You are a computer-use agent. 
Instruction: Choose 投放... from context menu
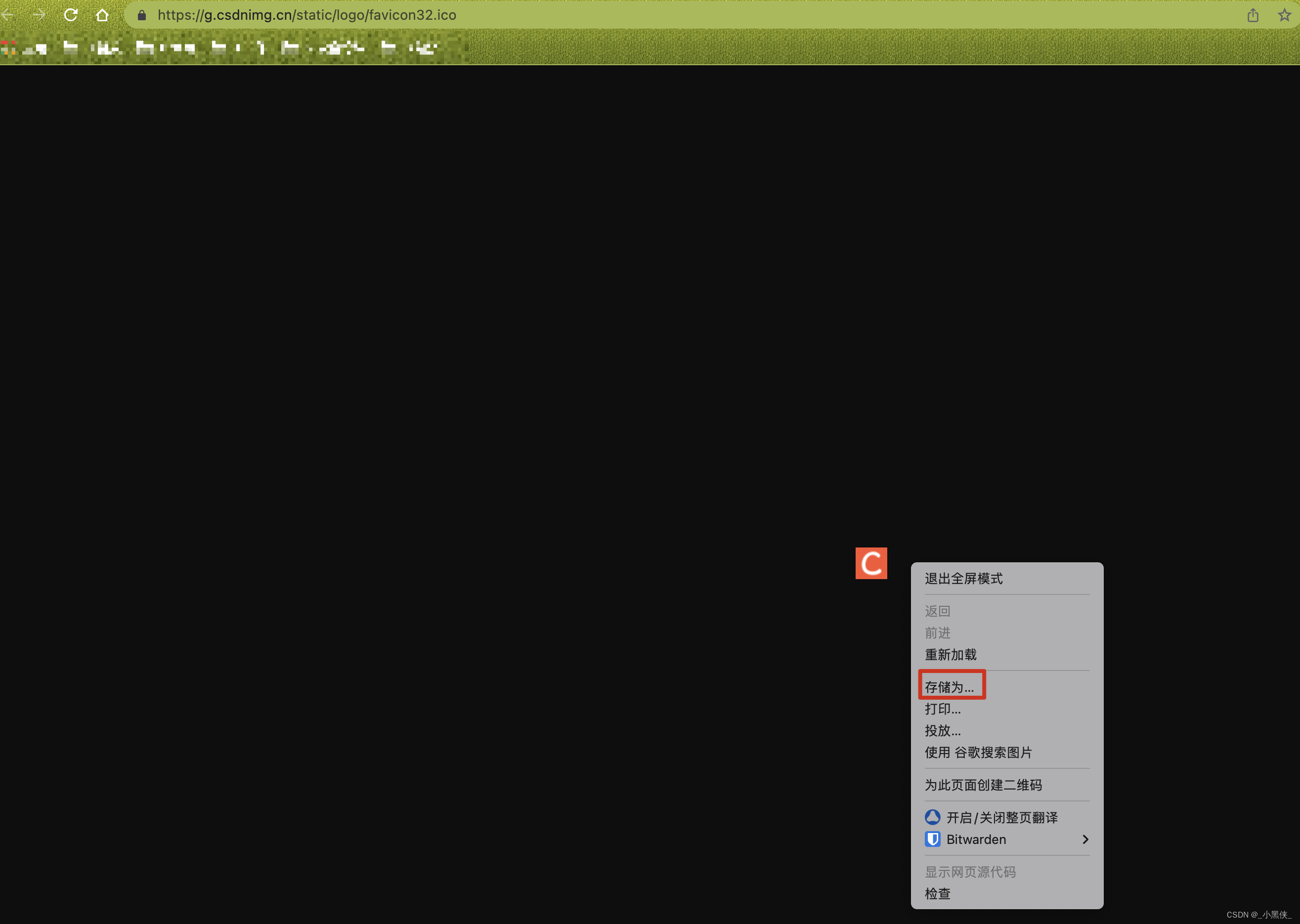coord(943,730)
